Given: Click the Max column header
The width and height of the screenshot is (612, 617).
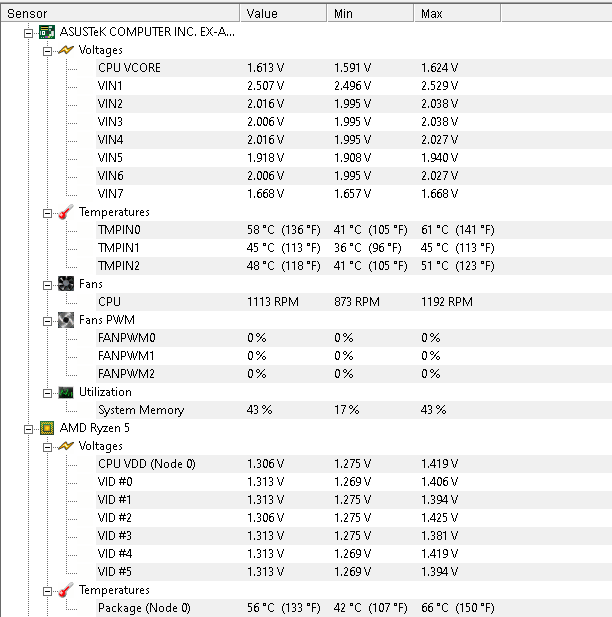Looking at the screenshot, I should coord(457,13).
